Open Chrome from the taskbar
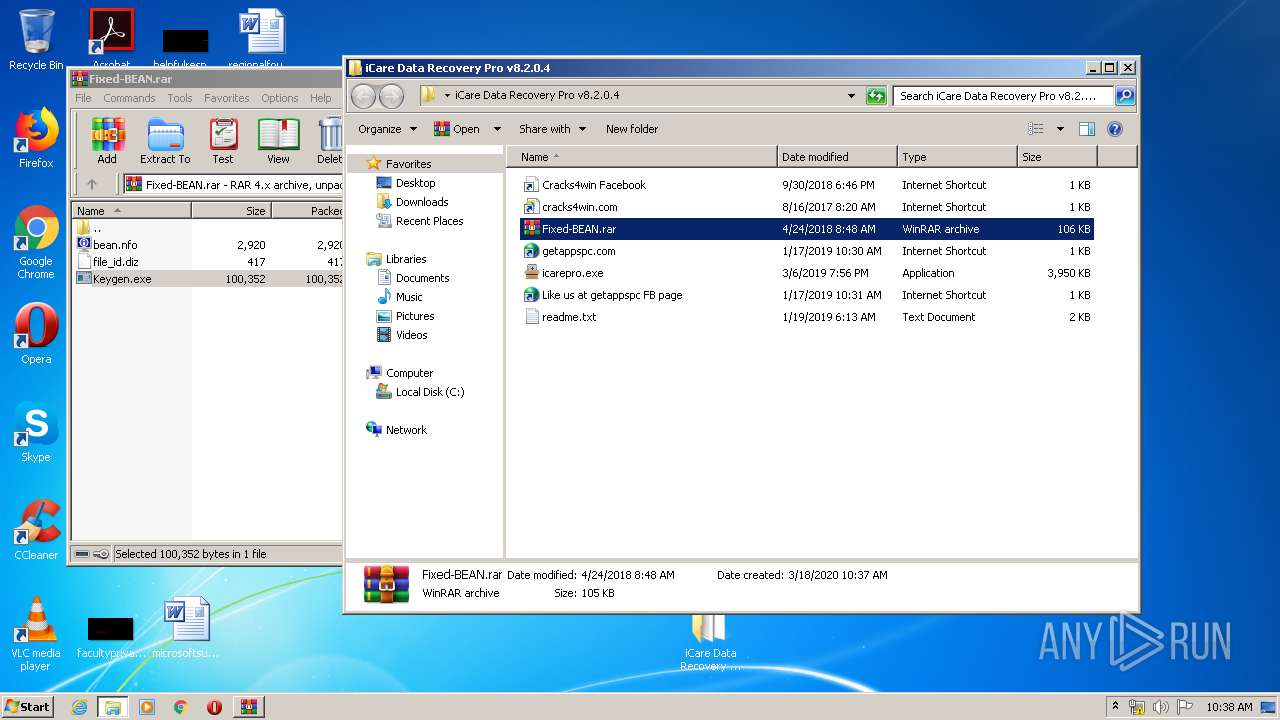This screenshot has height=720, width=1280. coord(180,707)
